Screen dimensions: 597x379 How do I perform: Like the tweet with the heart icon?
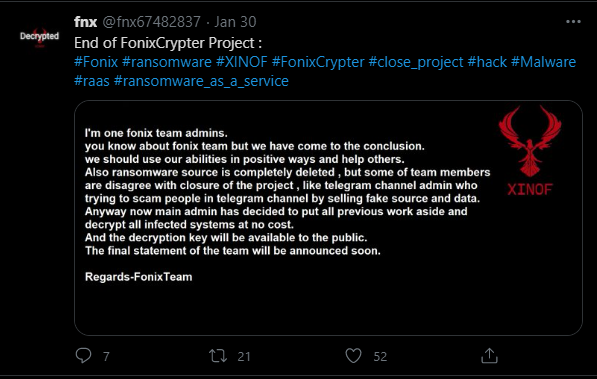(x=353, y=356)
